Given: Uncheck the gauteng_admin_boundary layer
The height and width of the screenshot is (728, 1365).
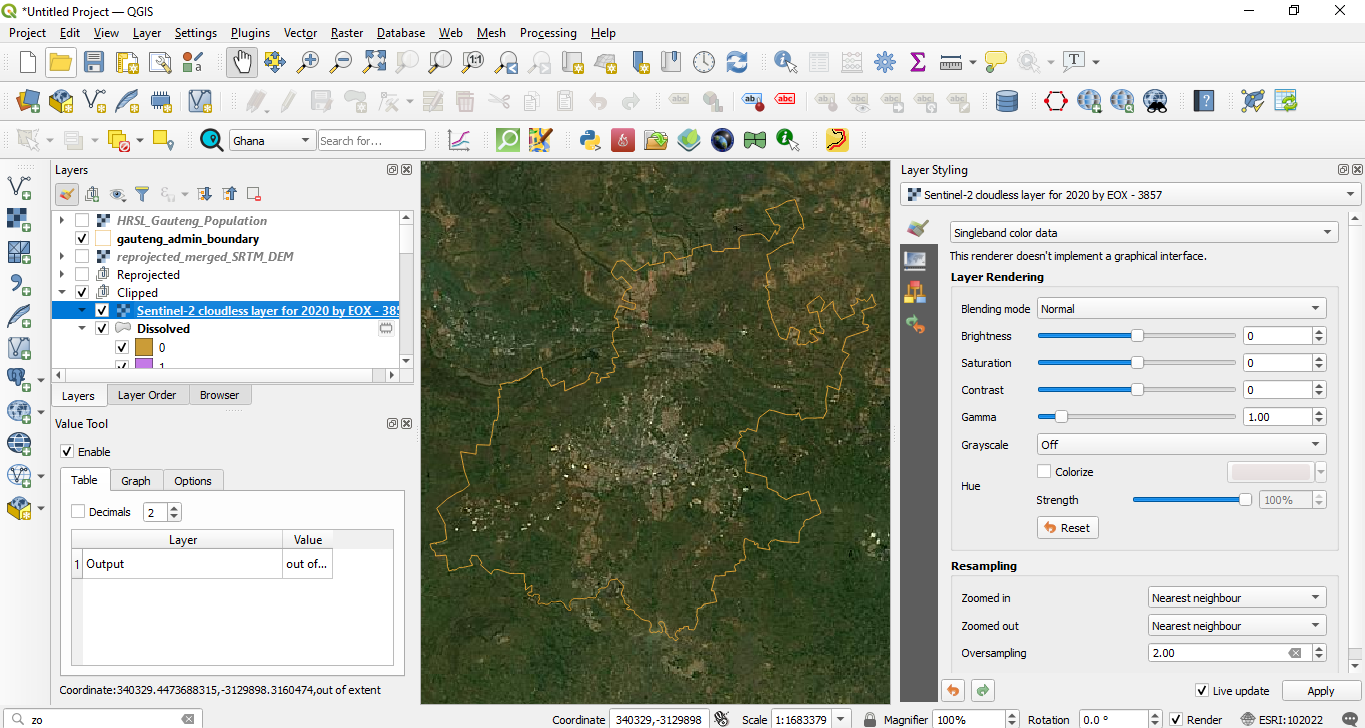Looking at the screenshot, I should [82, 238].
